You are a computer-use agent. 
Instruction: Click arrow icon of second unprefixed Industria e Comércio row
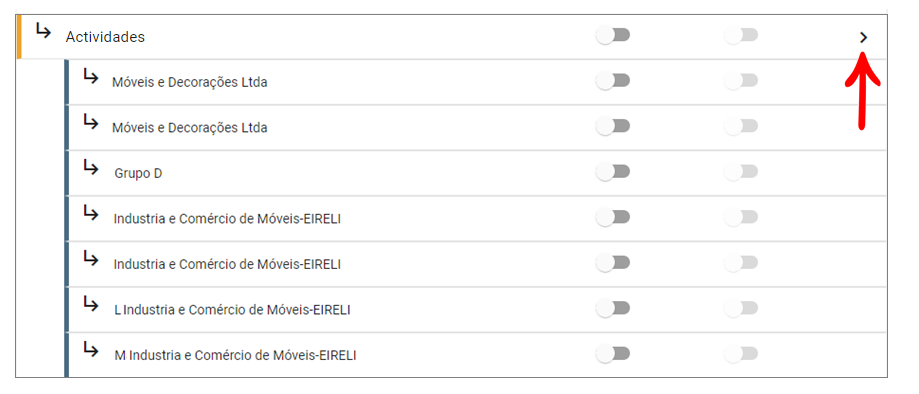click(90, 257)
